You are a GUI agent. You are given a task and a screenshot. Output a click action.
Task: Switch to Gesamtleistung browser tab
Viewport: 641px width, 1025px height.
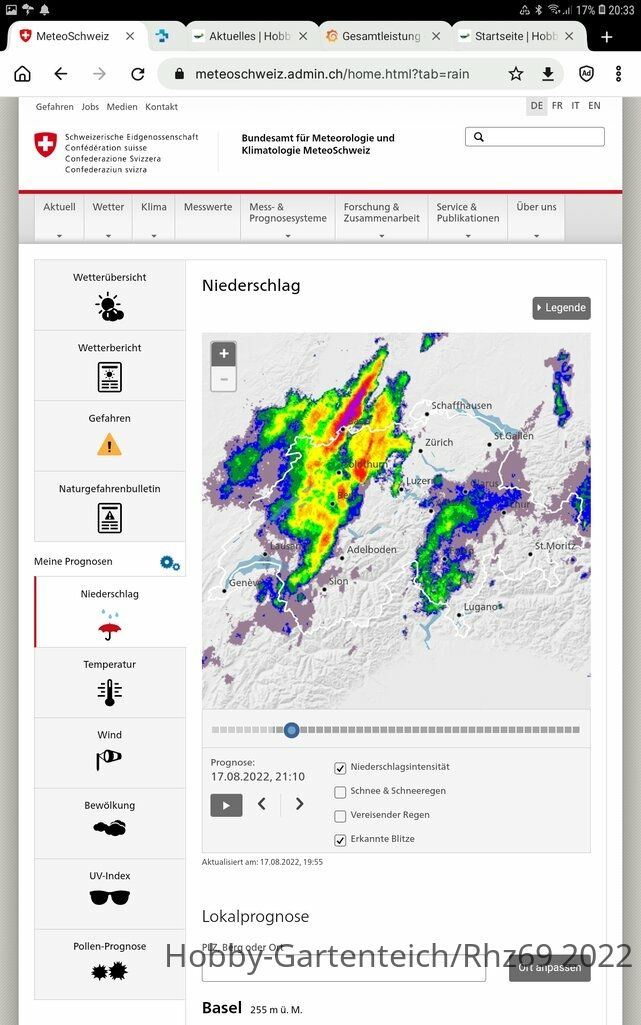[382, 37]
